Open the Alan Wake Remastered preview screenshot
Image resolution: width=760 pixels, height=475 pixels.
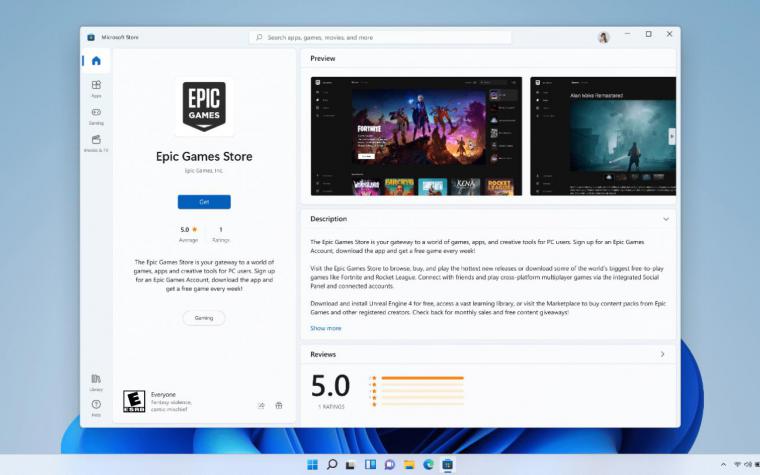pos(603,136)
